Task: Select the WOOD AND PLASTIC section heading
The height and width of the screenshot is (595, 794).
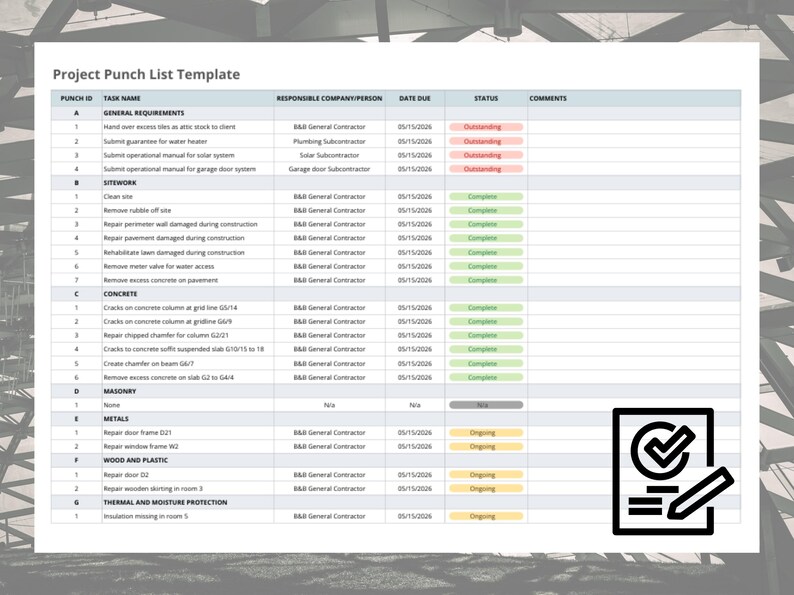Action: 136,460
